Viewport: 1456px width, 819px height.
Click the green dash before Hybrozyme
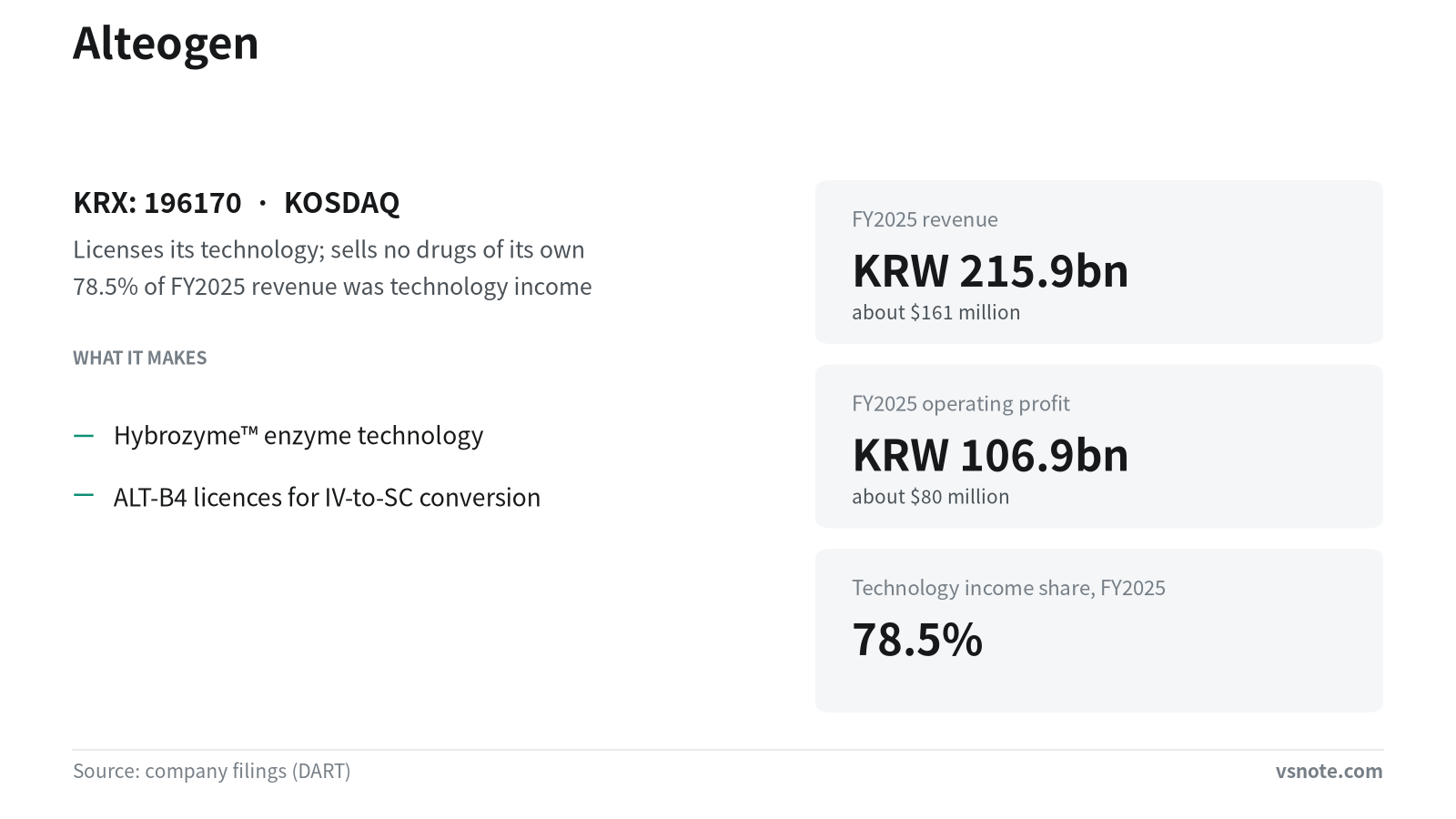click(84, 436)
